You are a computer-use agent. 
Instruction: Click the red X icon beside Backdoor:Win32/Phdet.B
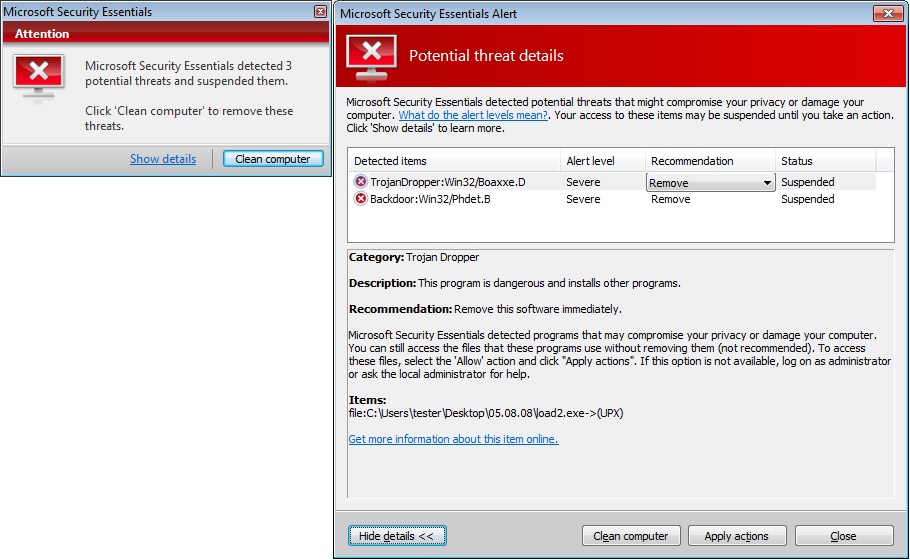[x=361, y=199]
